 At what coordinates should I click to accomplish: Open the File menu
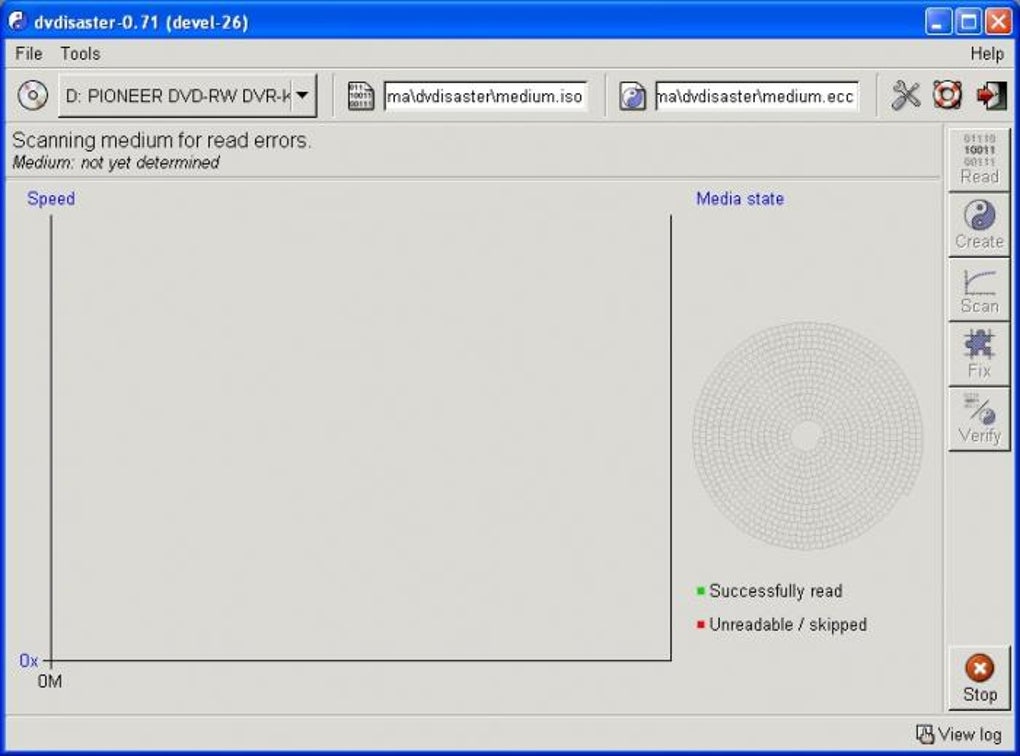(x=29, y=53)
